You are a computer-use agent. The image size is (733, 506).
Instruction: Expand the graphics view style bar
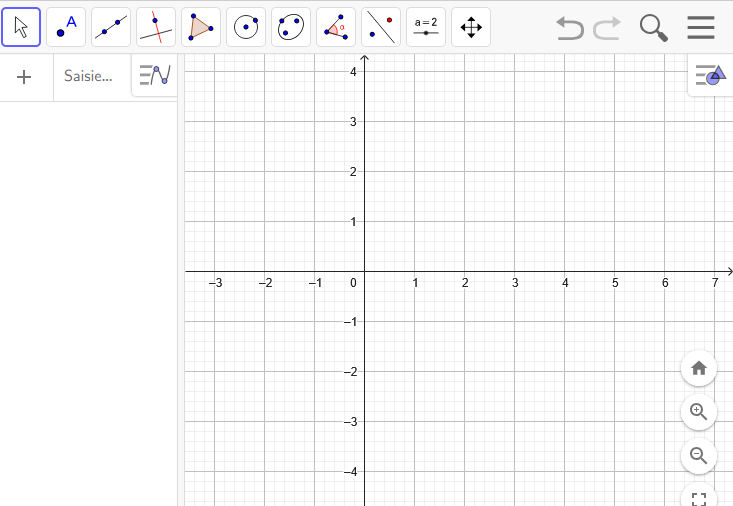[710, 75]
